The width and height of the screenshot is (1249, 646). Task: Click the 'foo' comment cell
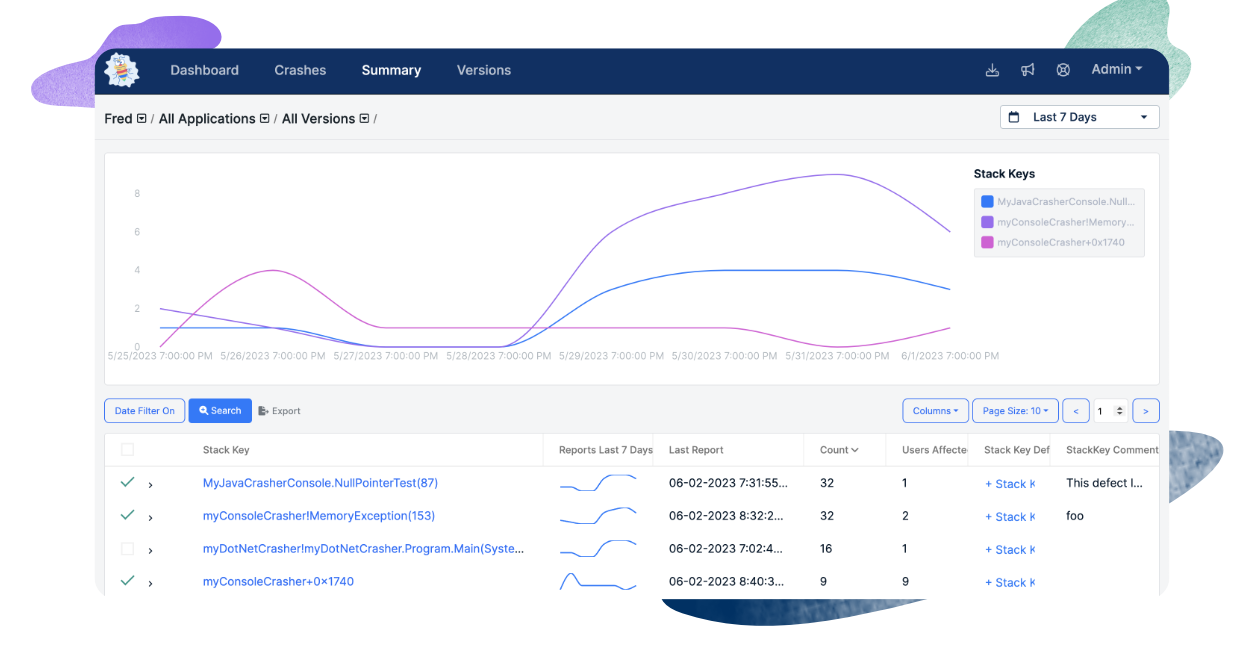tap(1075, 516)
